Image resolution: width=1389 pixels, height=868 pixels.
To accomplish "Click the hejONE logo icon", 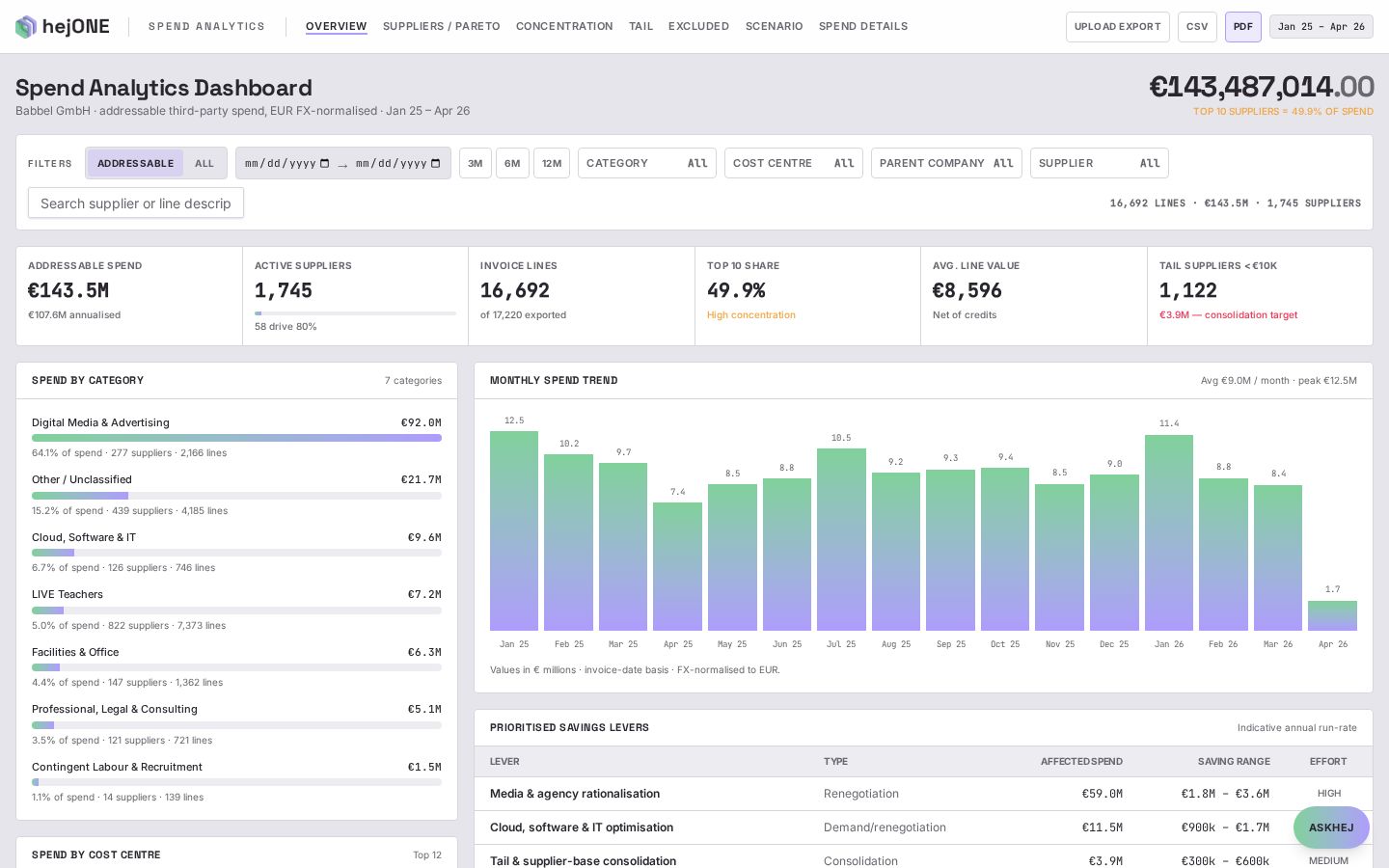I will (x=26, y=27).
